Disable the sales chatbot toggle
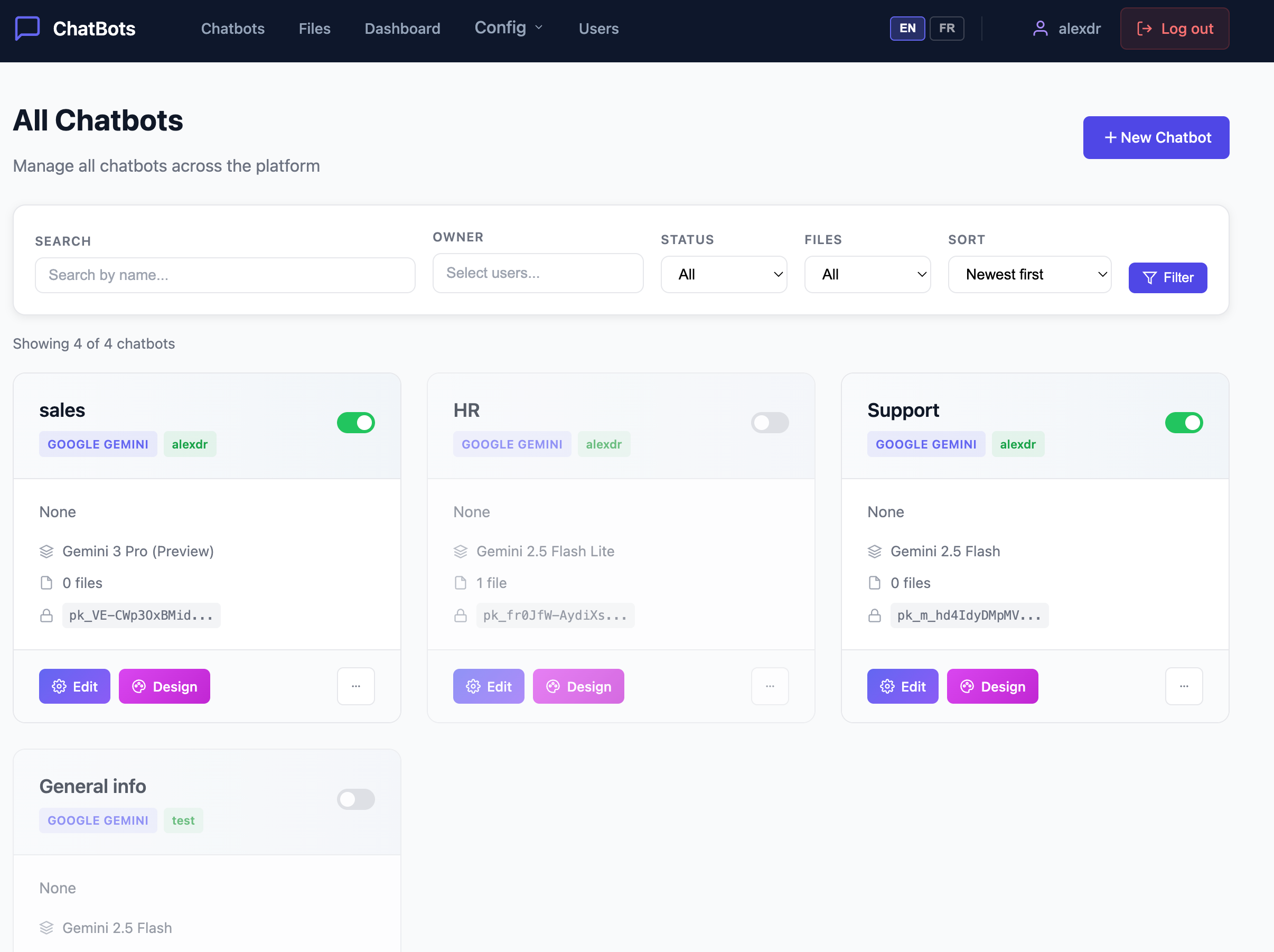The height and width of the screenshot is (952, 1274). (356, 423)
